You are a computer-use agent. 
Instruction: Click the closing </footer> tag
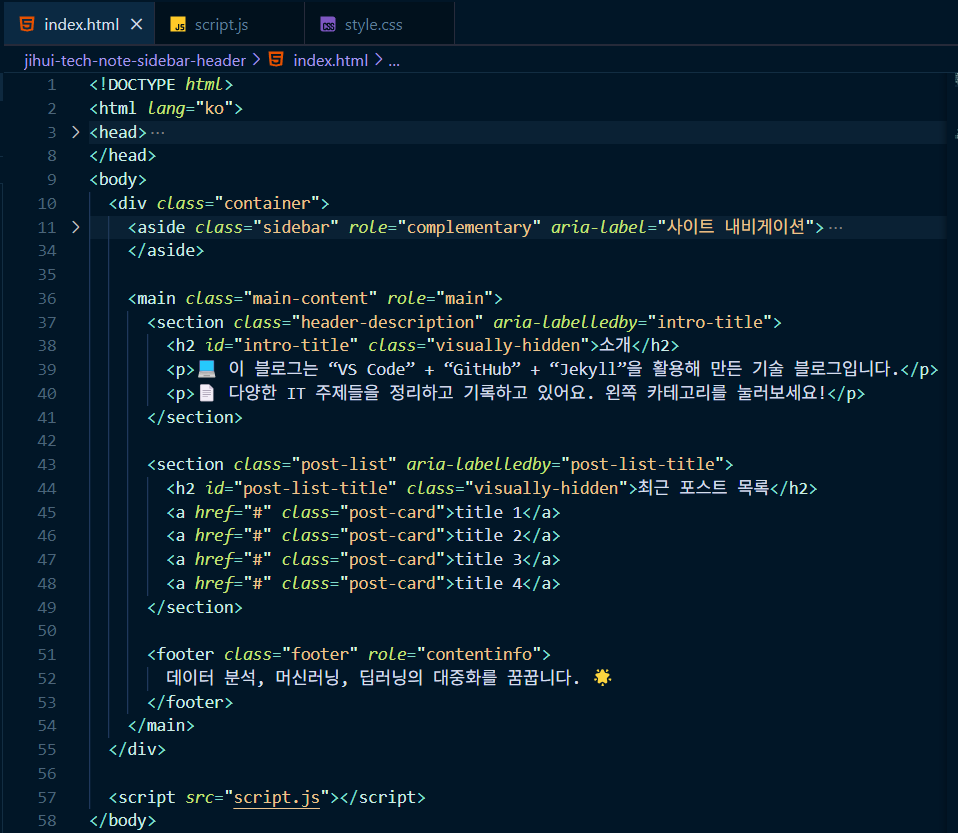click(190, 702)
